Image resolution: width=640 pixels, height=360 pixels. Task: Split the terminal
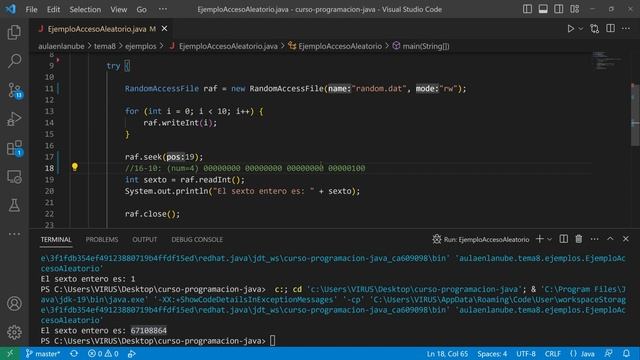point(564,239)
